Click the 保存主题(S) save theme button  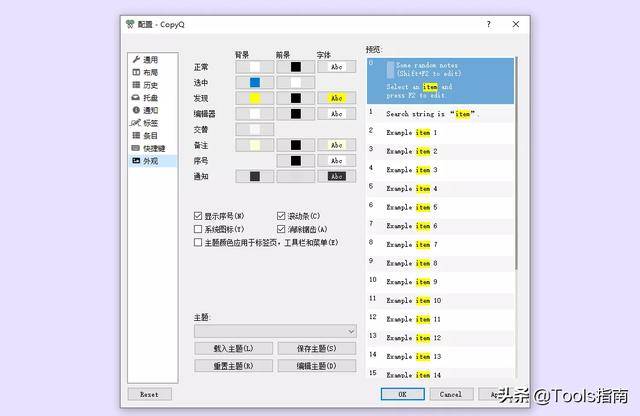[317, 348]
